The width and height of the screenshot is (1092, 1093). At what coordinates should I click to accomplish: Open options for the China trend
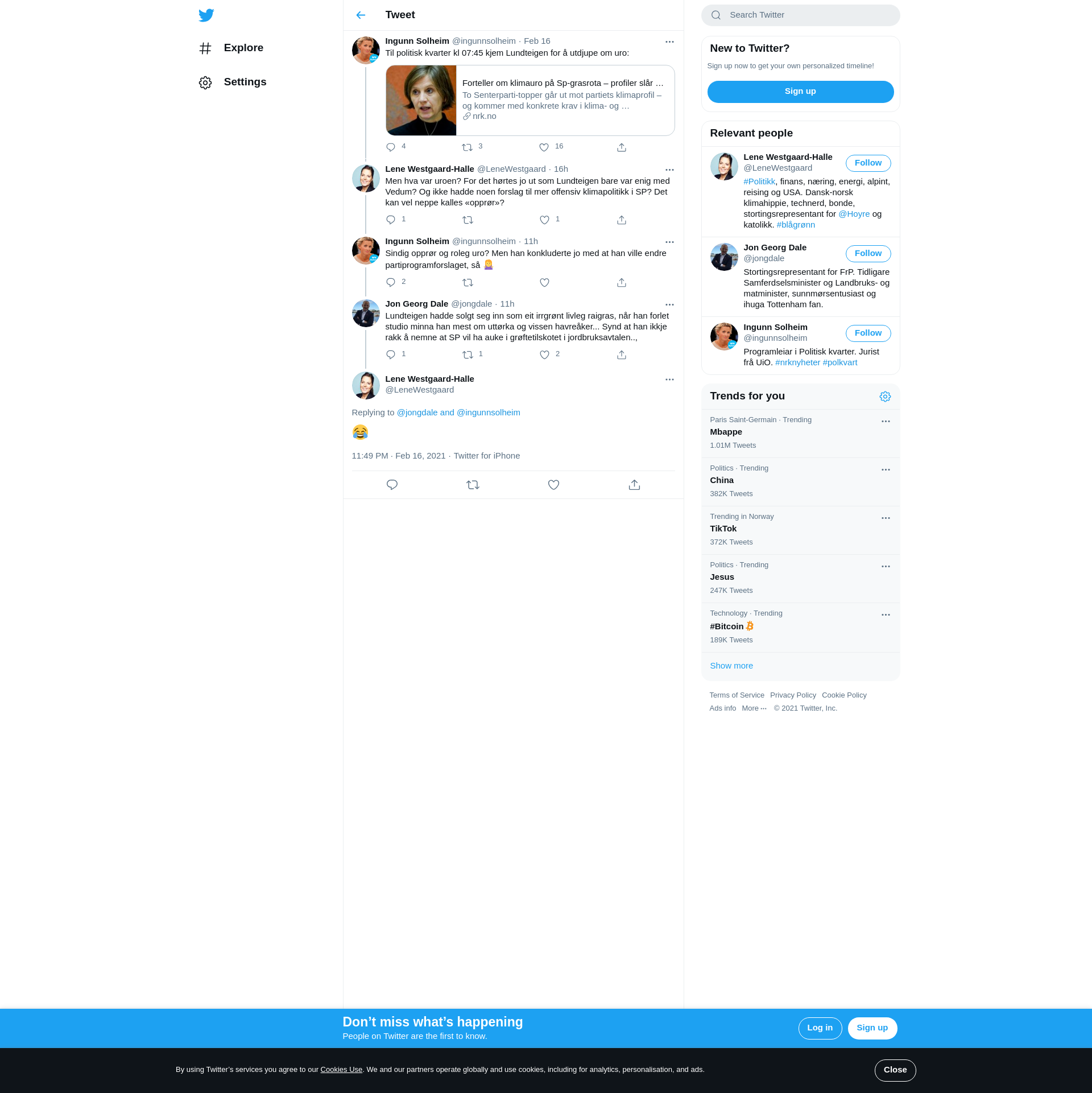tap(886, 470)
